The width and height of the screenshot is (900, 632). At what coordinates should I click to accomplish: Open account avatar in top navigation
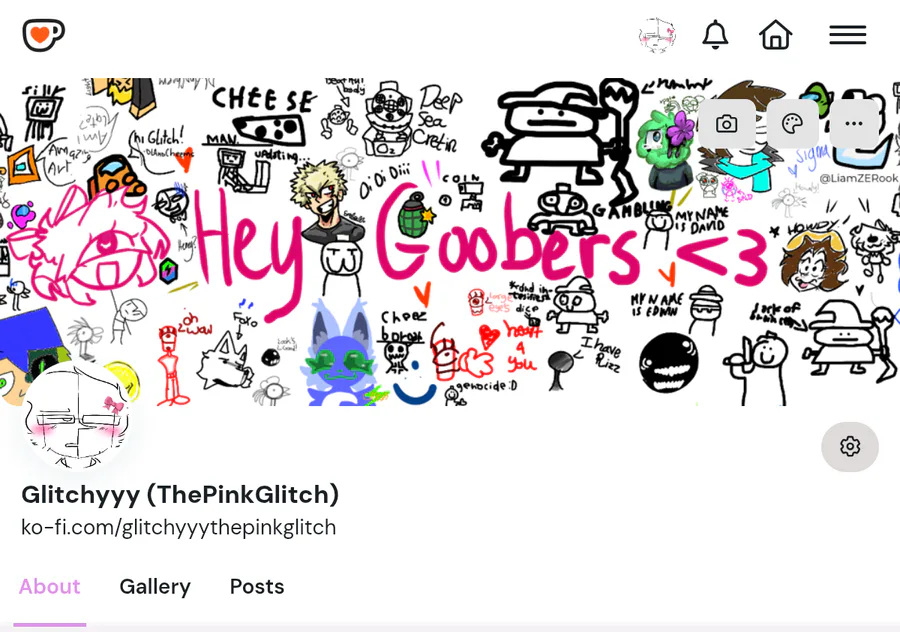[657, 35]
